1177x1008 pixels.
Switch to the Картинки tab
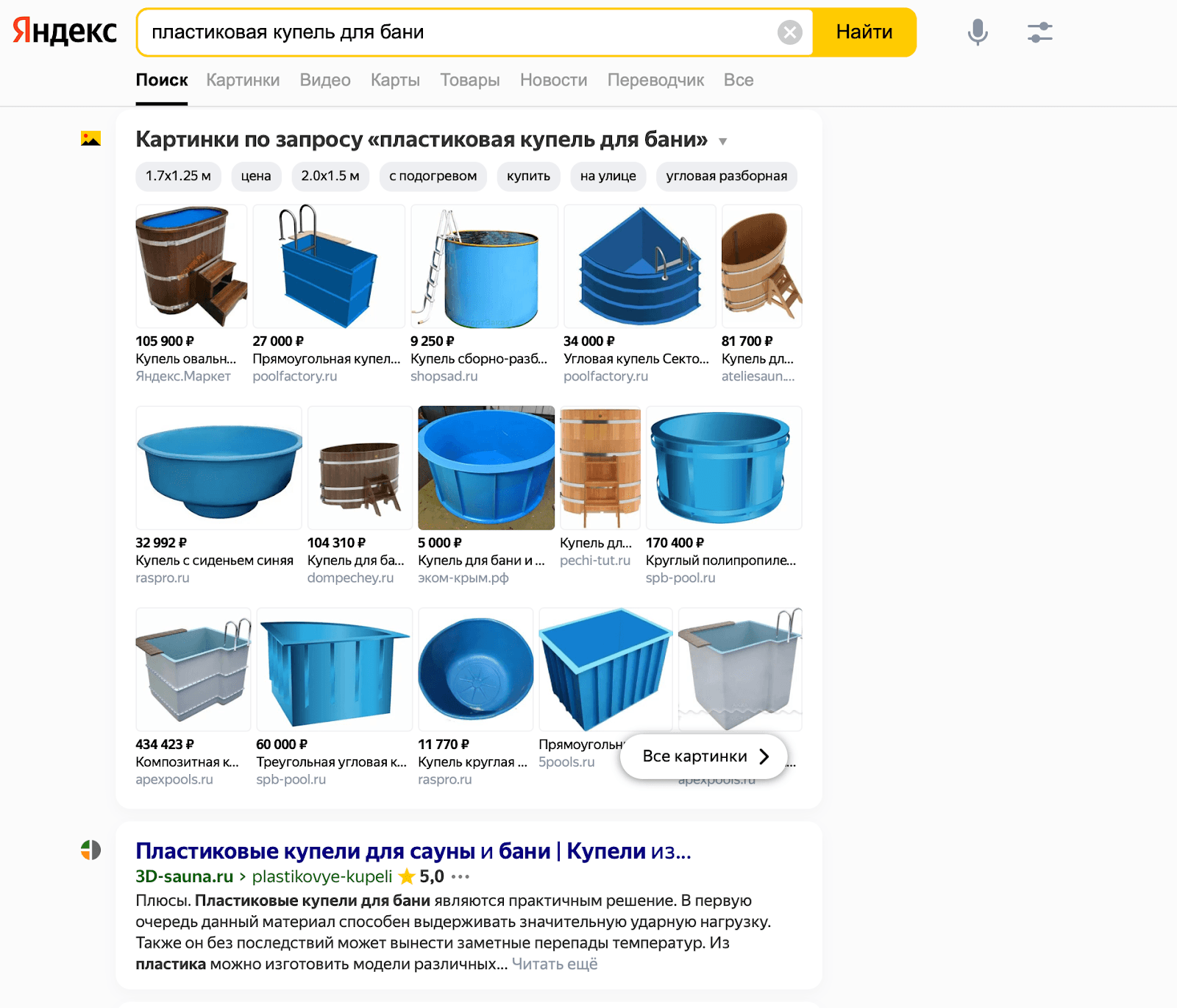click(x=243, y=80)
